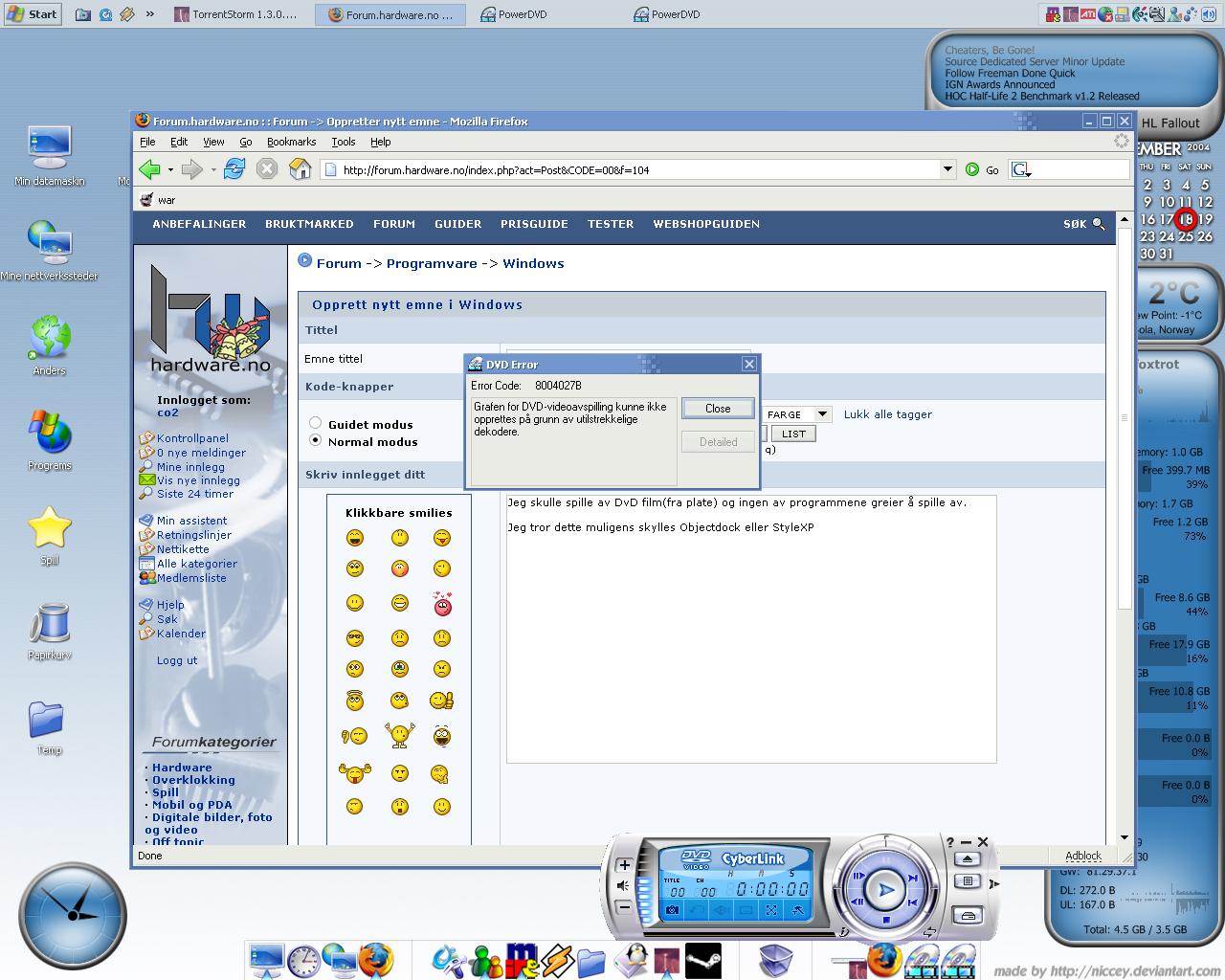The width and height of the screenshot is (1225, 980).
Task: Open Programvare breadcrumb link
Action: pos(432,263)
